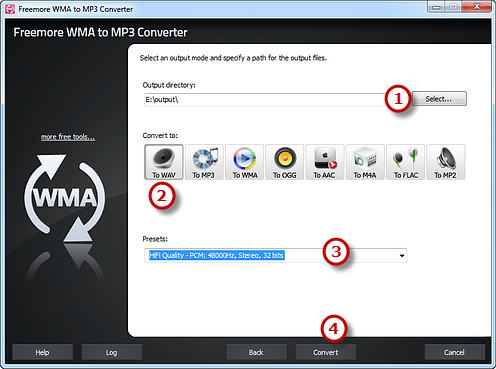Go Back to previous step
Image resolution: width=496 pixels, height=369 pixels.
pos(256,352)
